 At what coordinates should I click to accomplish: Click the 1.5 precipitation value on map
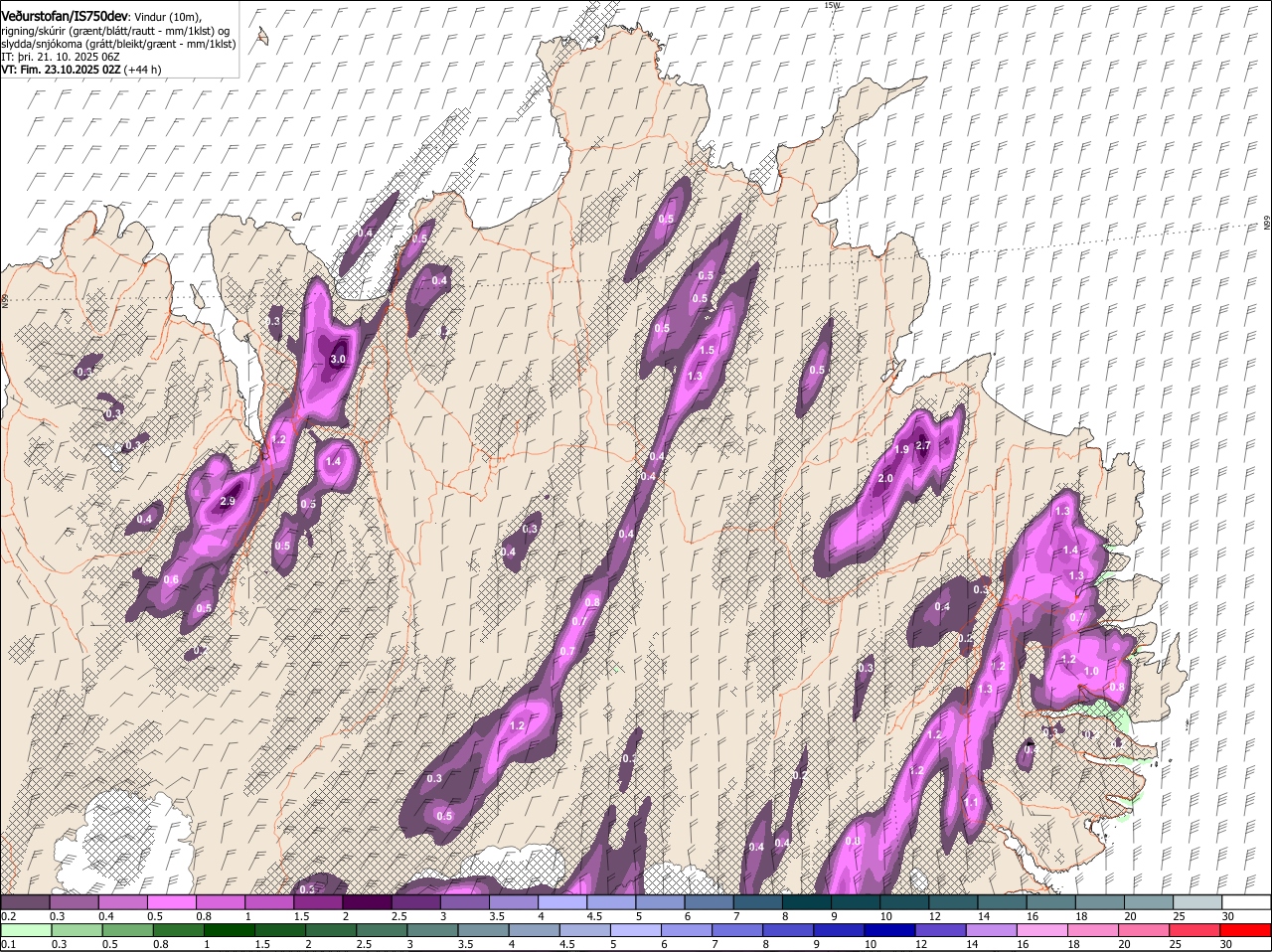(x=708, y=350)
